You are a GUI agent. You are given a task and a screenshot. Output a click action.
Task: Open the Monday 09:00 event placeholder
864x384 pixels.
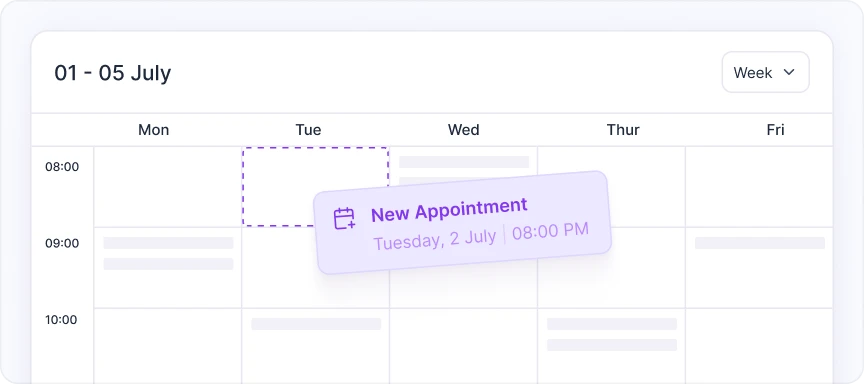pos(168,253)
